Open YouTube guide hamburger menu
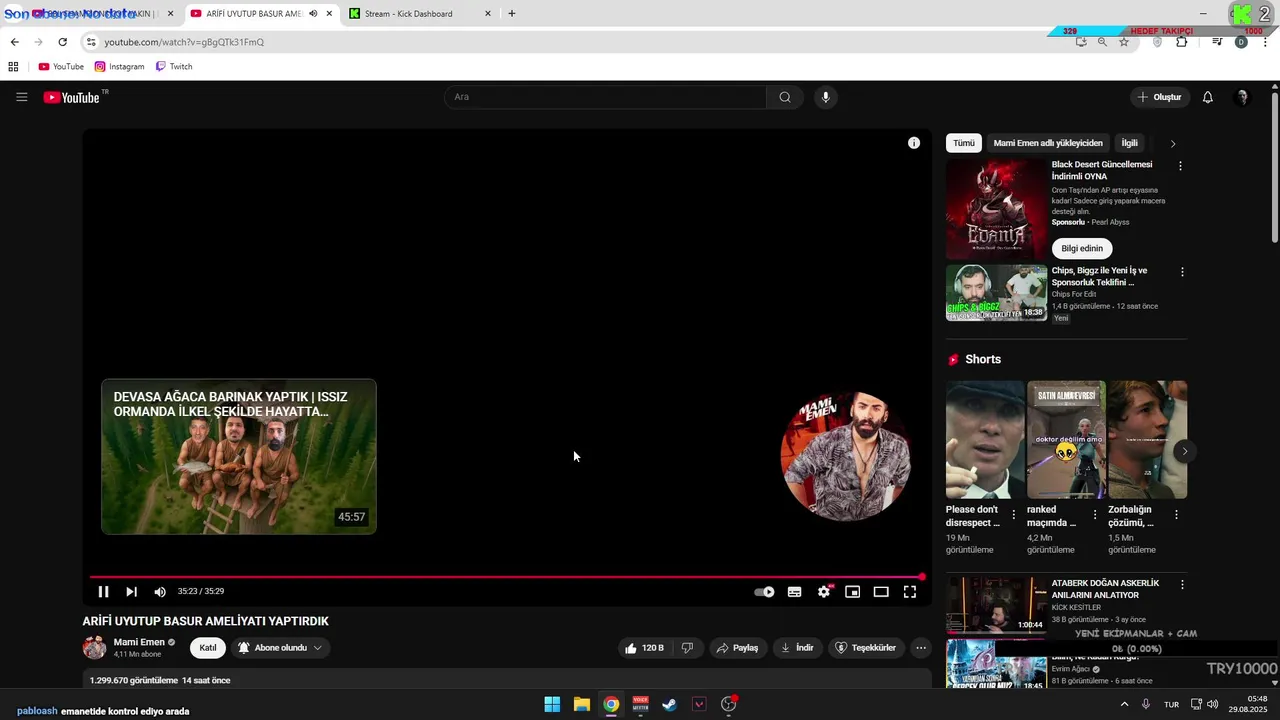Viewport: 1280px width, 720px height. point(21,97)
